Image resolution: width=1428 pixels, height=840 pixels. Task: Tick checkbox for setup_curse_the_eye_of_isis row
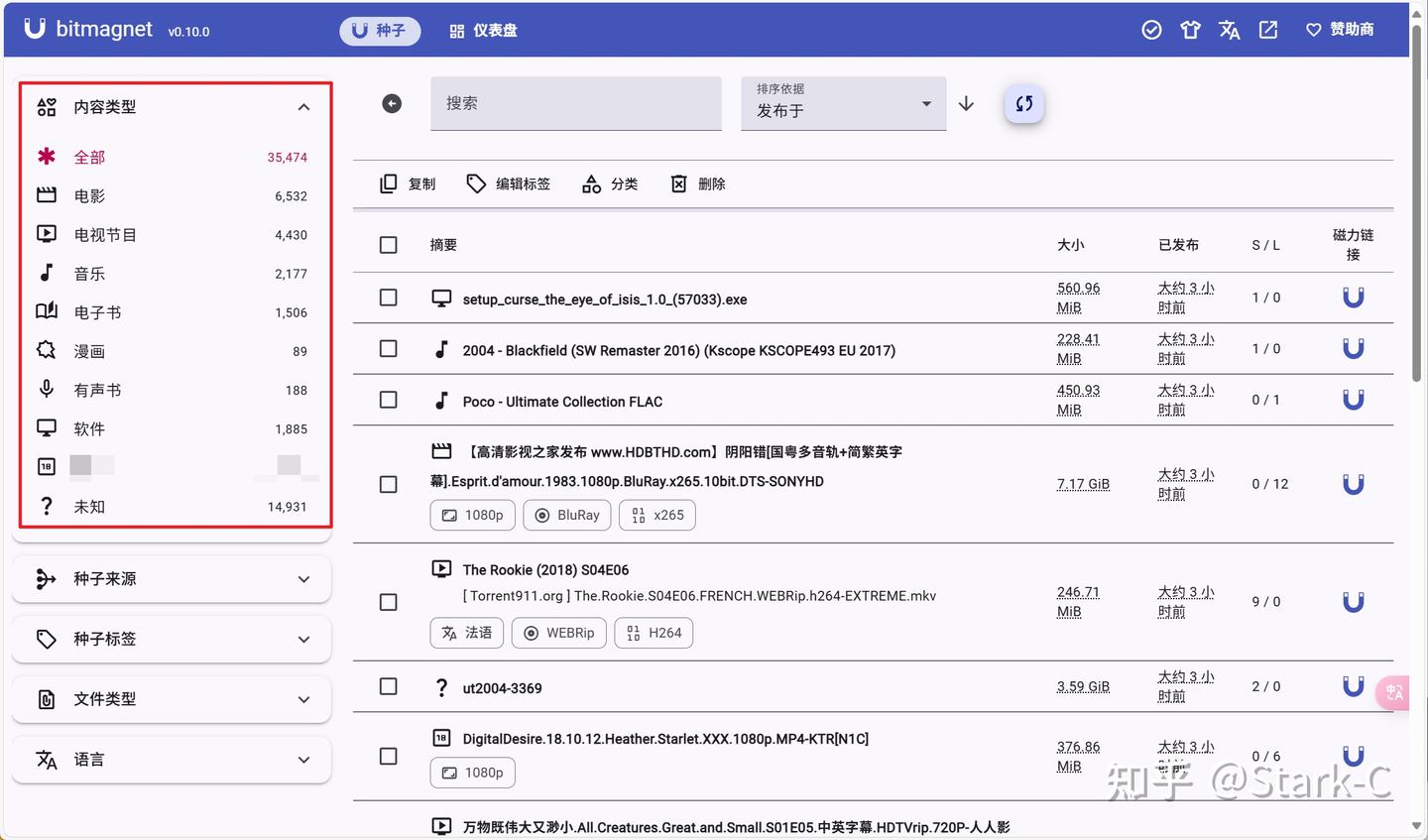click(x=389, y=298)
